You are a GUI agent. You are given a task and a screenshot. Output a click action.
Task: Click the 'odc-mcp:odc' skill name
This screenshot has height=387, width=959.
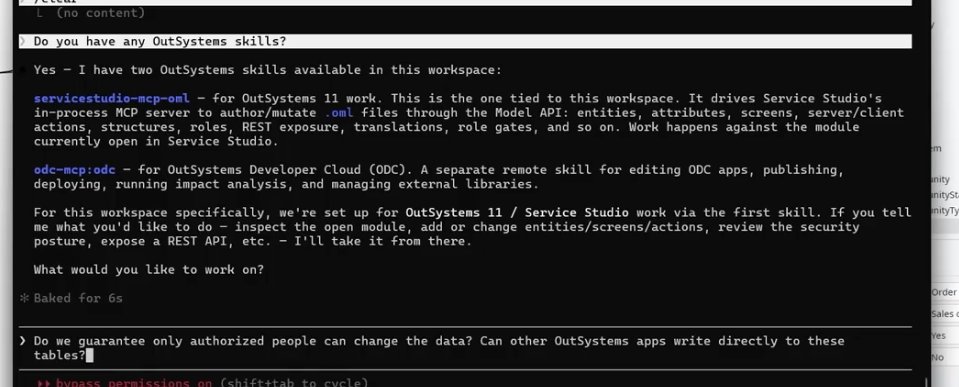coord(74,169)
